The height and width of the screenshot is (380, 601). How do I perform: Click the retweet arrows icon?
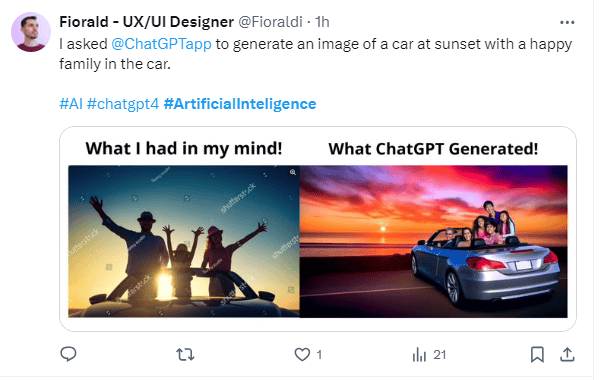click(x=186, y=355)
